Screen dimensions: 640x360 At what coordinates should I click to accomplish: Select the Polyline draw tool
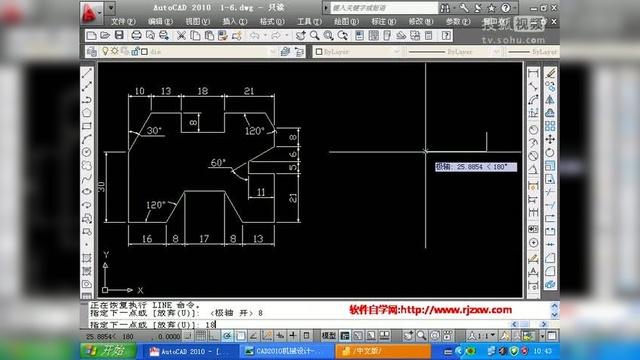point(87,100)
